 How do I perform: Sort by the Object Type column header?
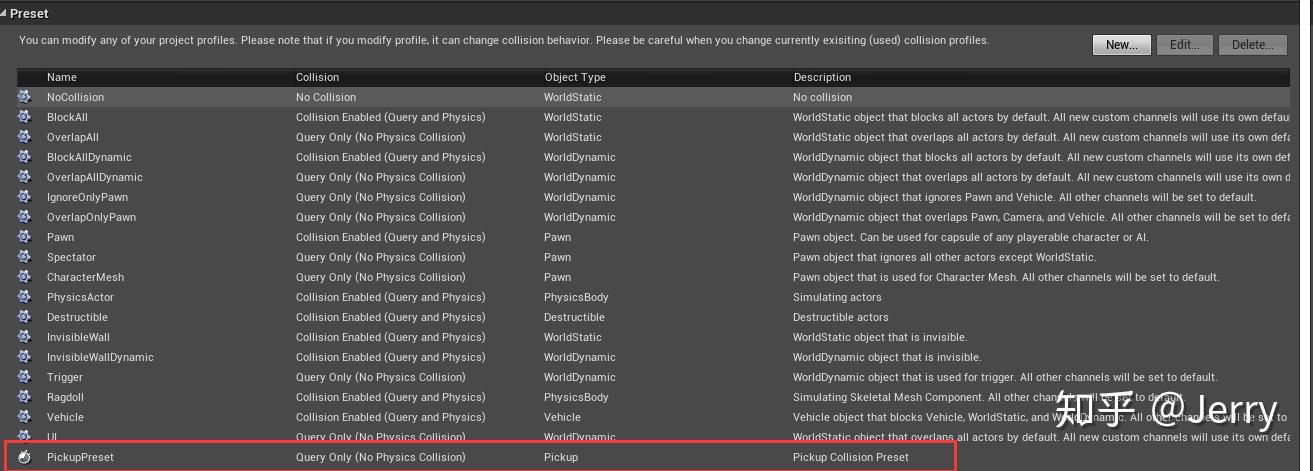click(575, 77)
